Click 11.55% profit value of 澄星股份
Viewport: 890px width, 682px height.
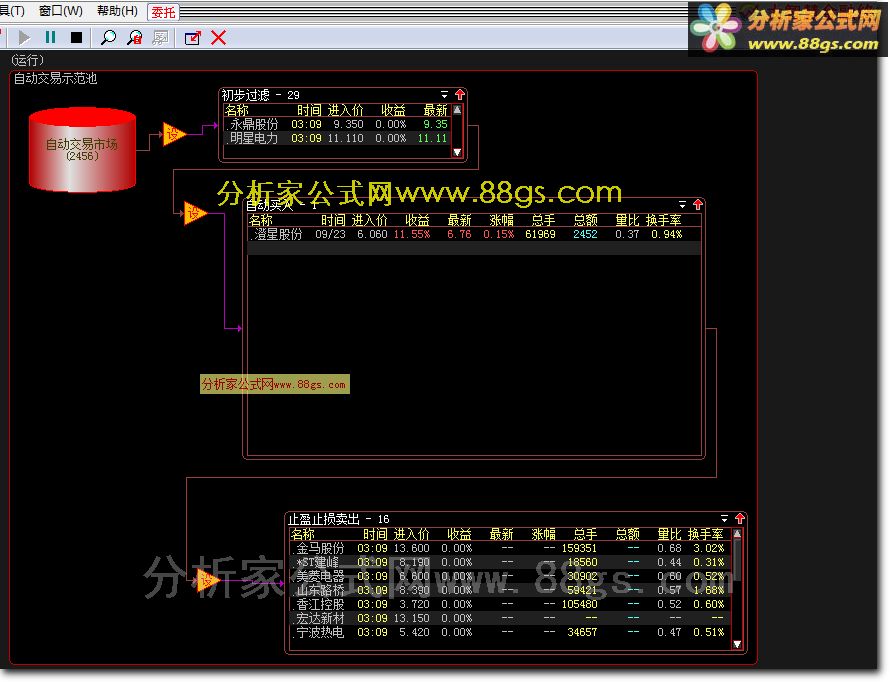(x=412, y=234)
